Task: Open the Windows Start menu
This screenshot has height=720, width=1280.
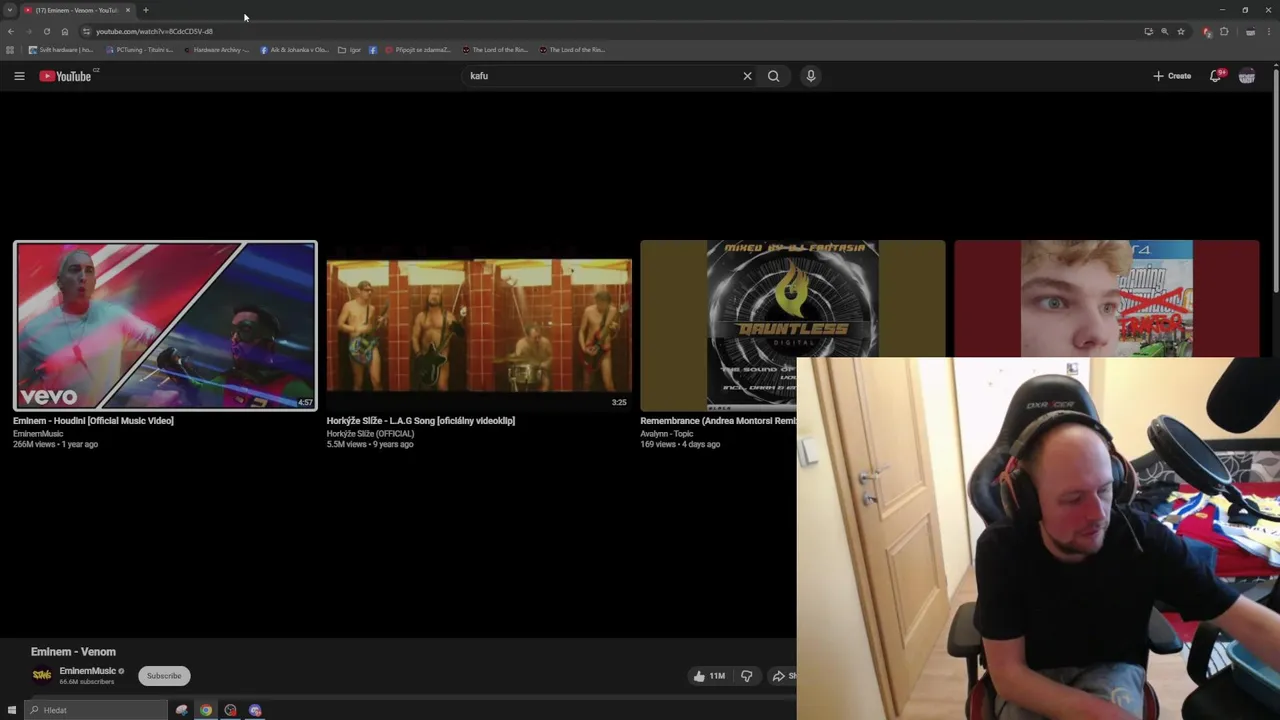Action: click(x=12, y=710)
